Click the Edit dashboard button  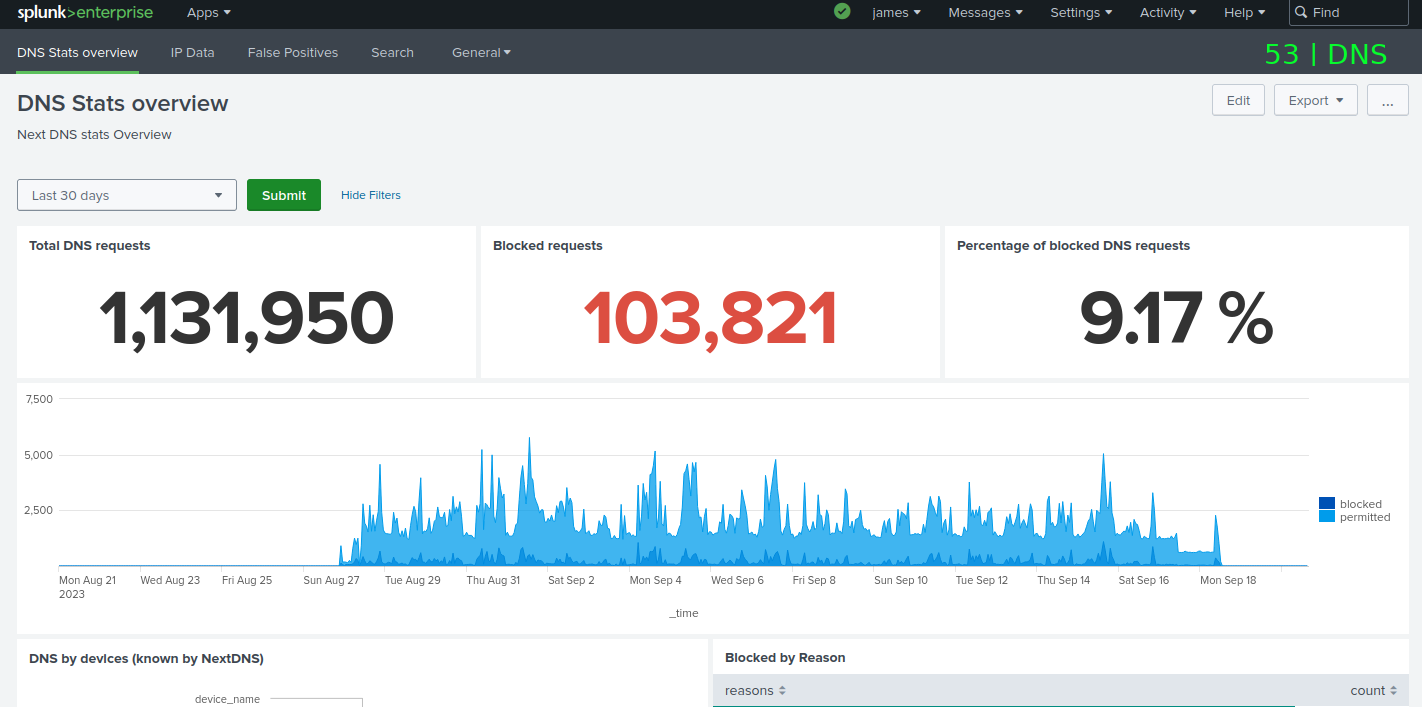pos(1238,100)
